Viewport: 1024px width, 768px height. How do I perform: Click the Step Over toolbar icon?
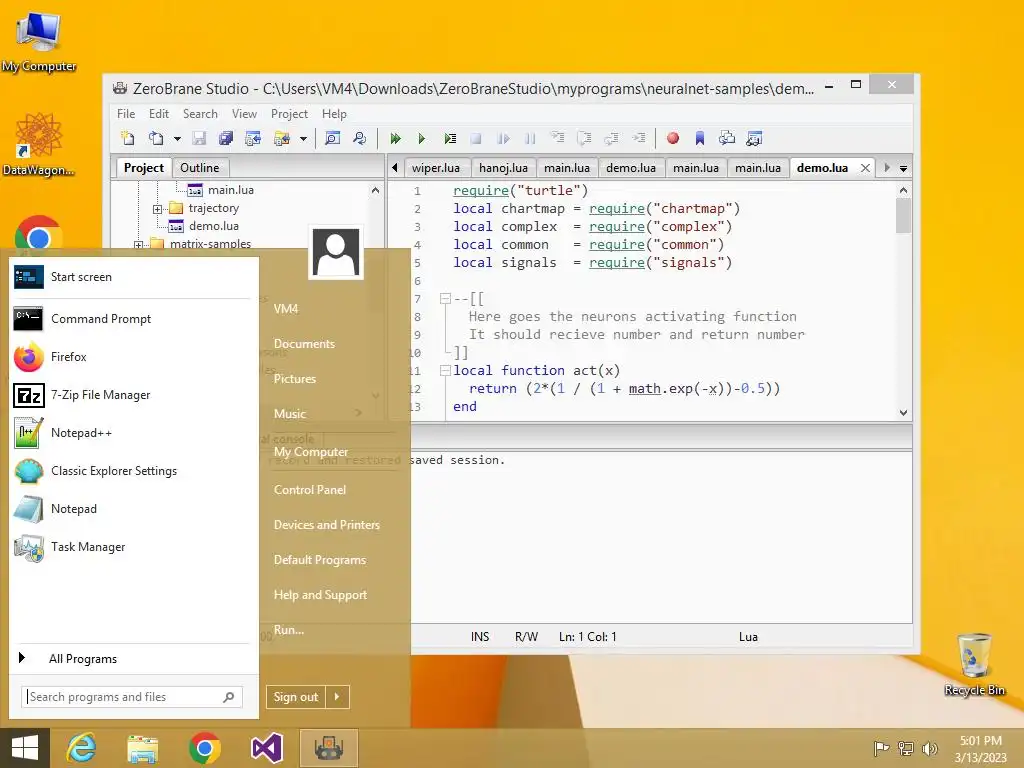pyautogui.click(x=584, y=138)
